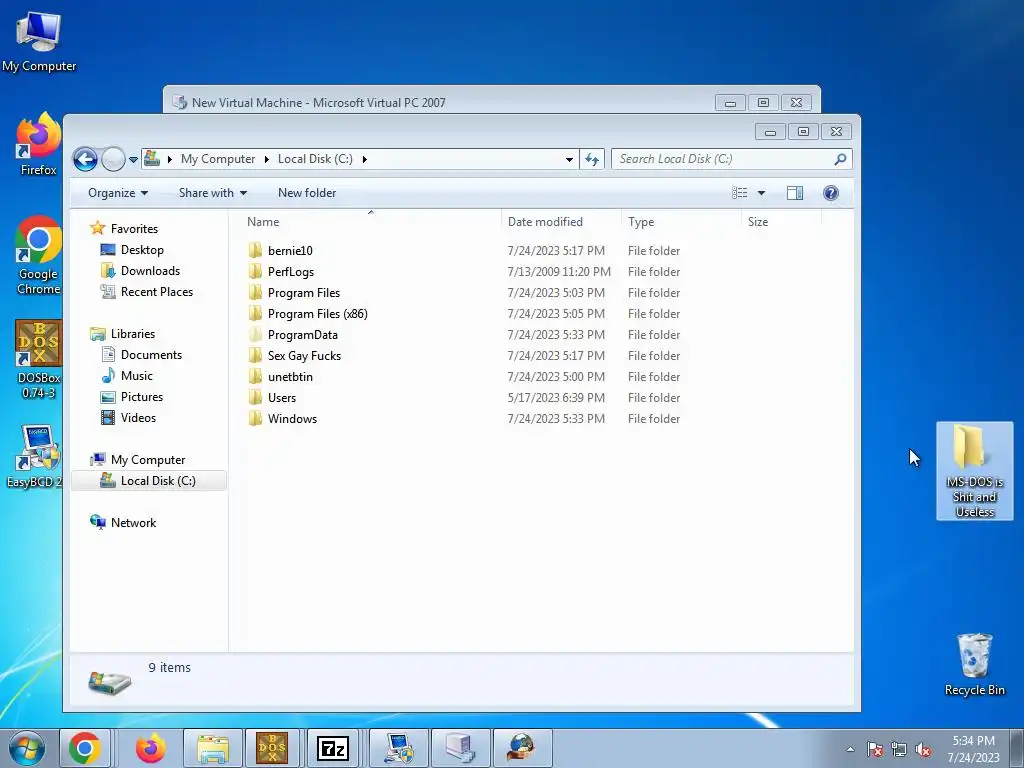Viewport: 1024px width, 768px height.
Task: Sort by the Type column header
Action: (681, 221)
